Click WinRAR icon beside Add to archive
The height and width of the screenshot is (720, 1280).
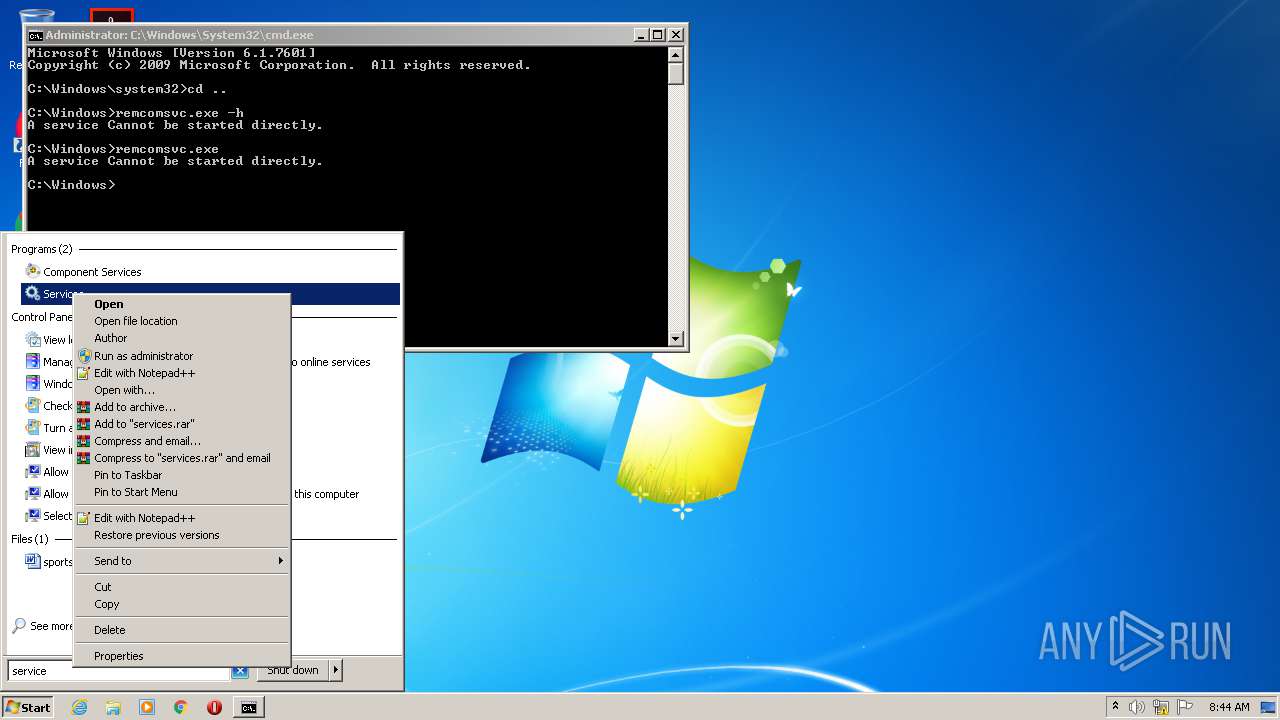coord(84,407)
